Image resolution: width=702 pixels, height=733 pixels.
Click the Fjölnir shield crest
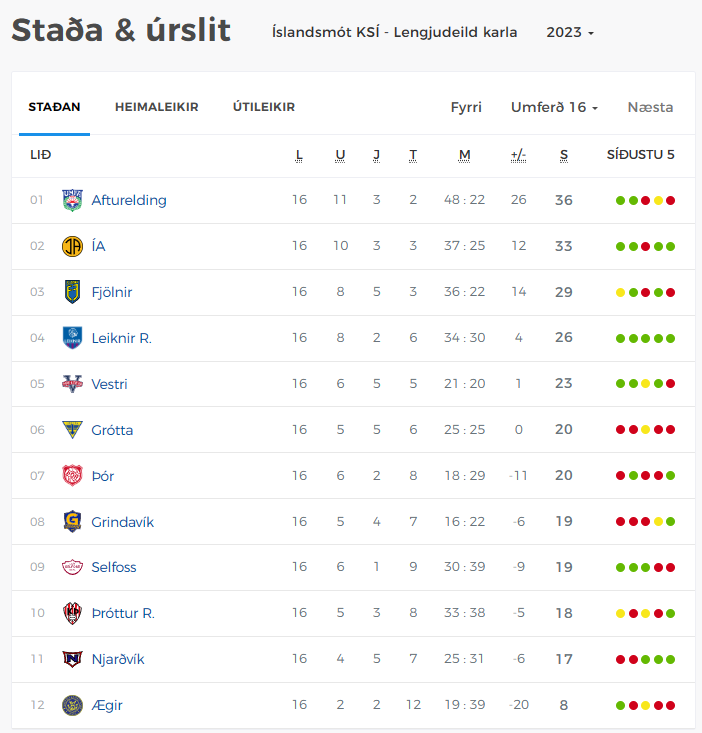pos(72,292)
